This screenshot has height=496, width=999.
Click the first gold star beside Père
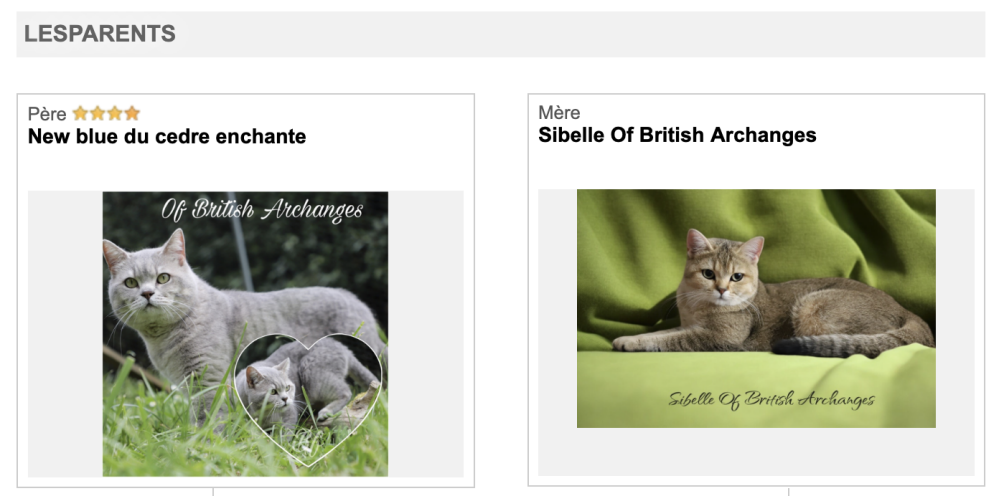80,114
